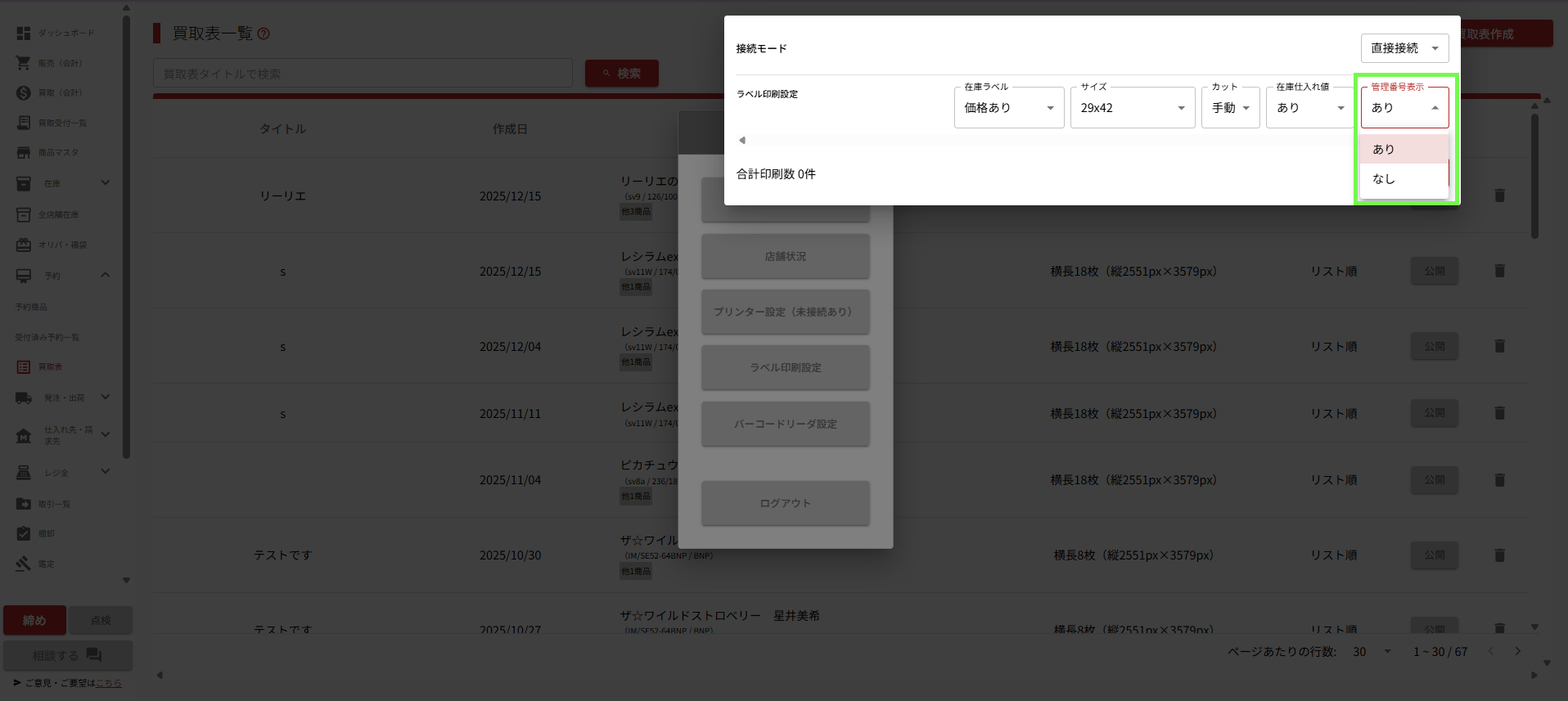Click the 買取（会計） dollar icon

pos(24,93)
